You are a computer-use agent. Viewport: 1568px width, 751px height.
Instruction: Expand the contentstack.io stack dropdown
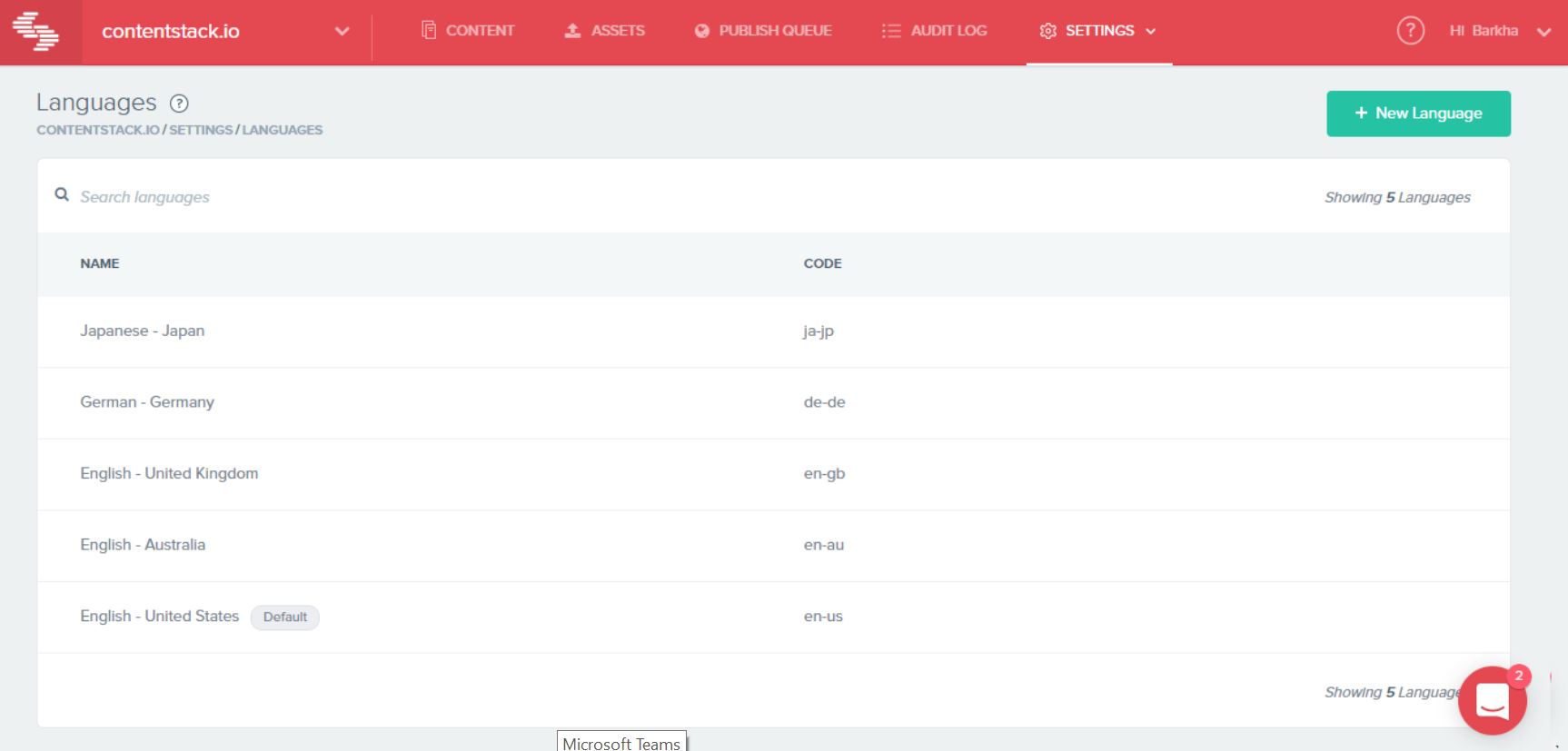pos(342,31)
